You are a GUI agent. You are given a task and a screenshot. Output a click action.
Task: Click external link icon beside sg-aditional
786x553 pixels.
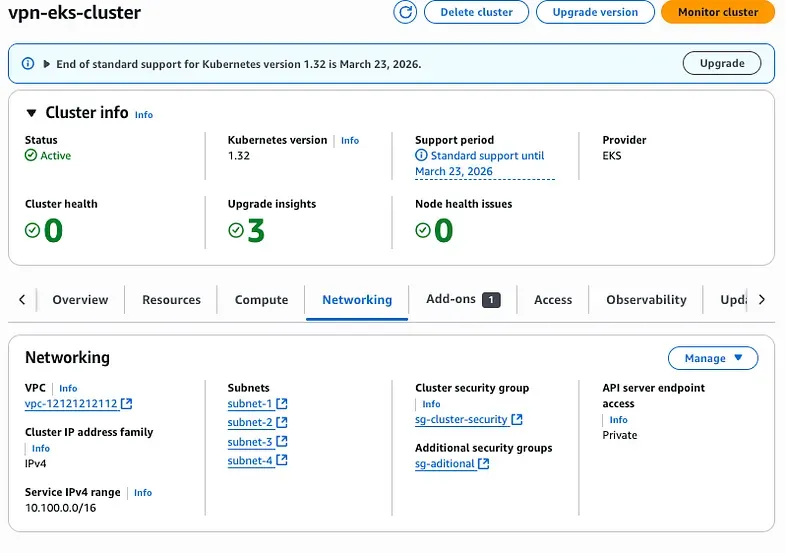484,464
